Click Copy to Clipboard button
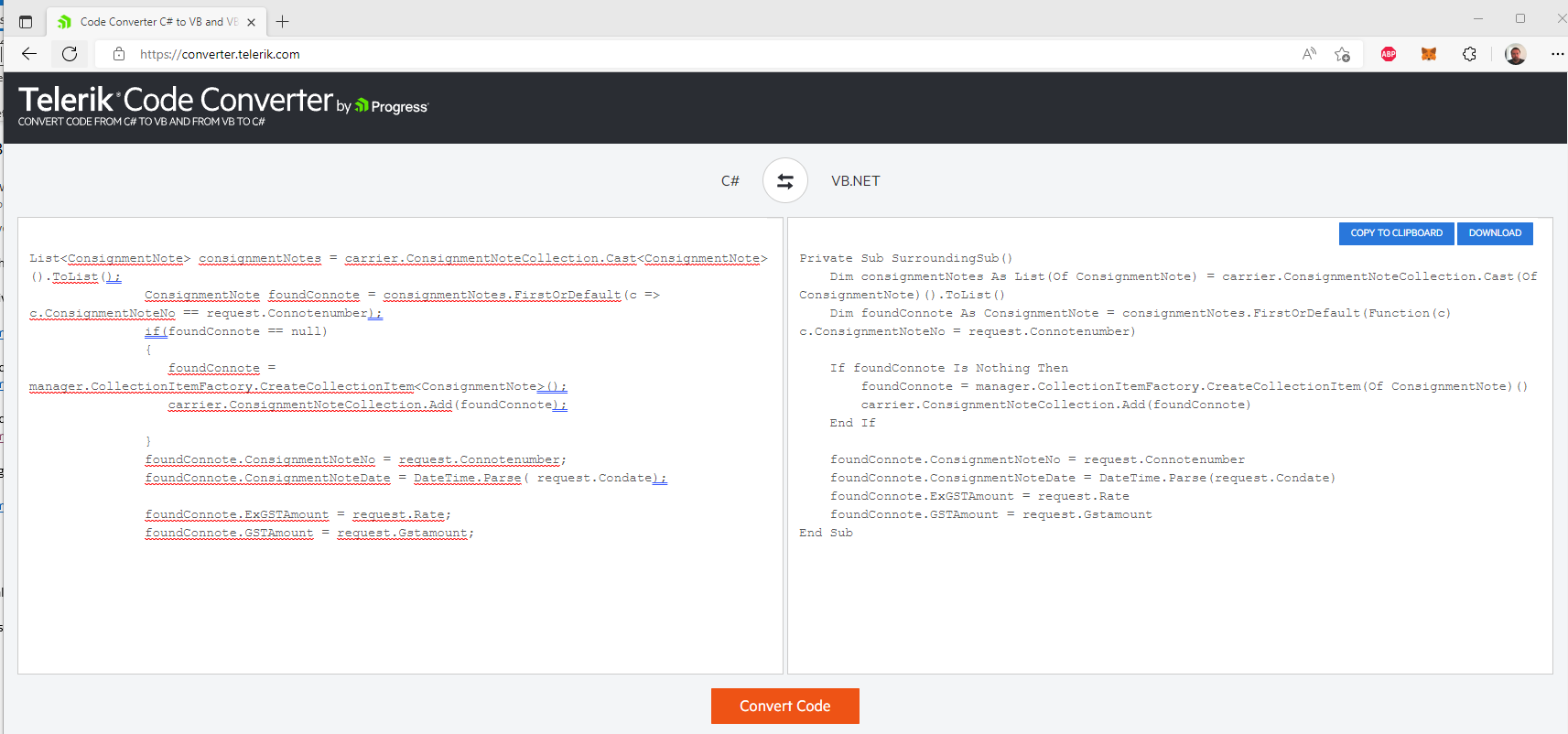 pos(1396,233)
